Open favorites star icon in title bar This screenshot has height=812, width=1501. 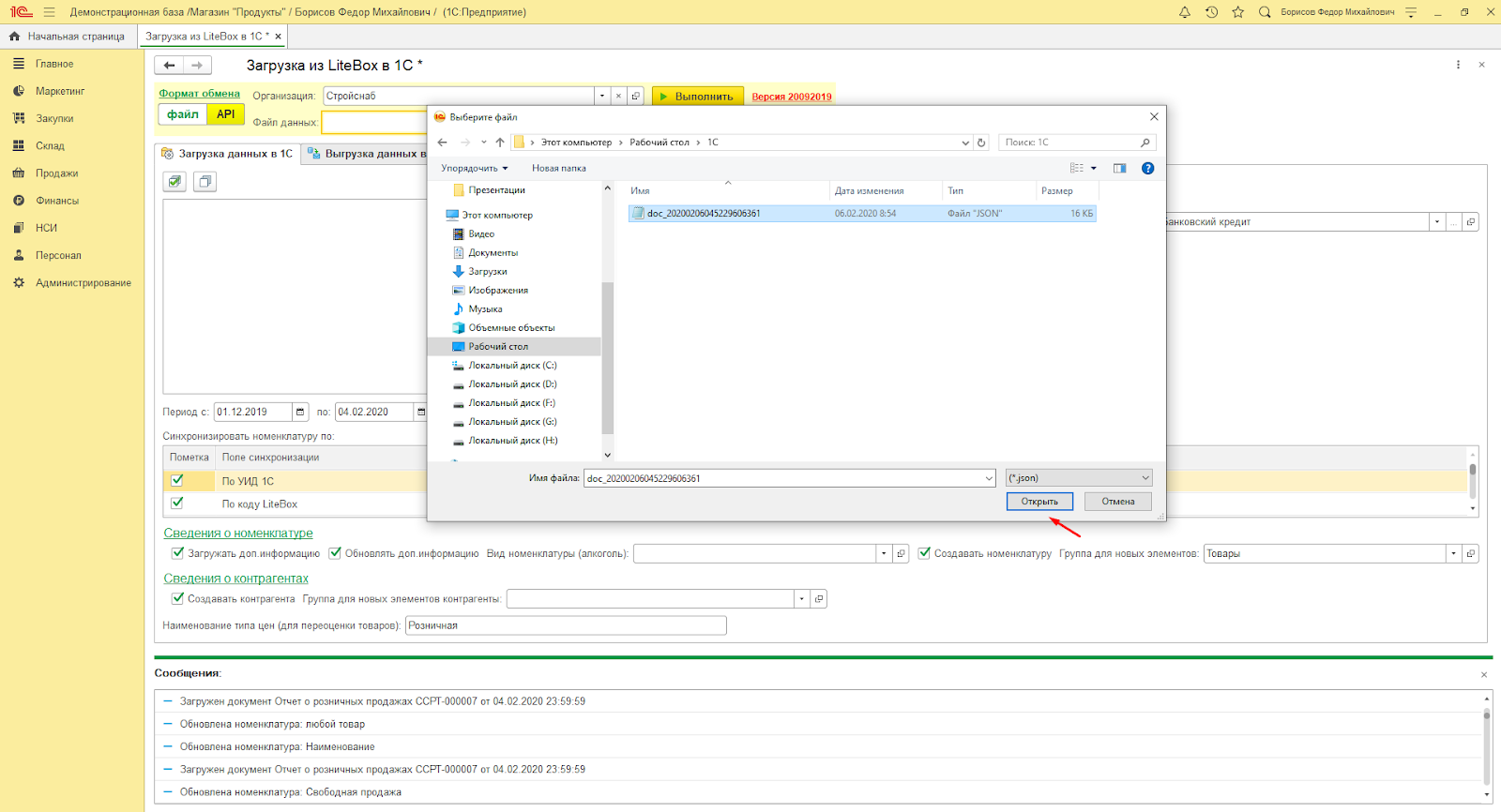(1238, 12)
